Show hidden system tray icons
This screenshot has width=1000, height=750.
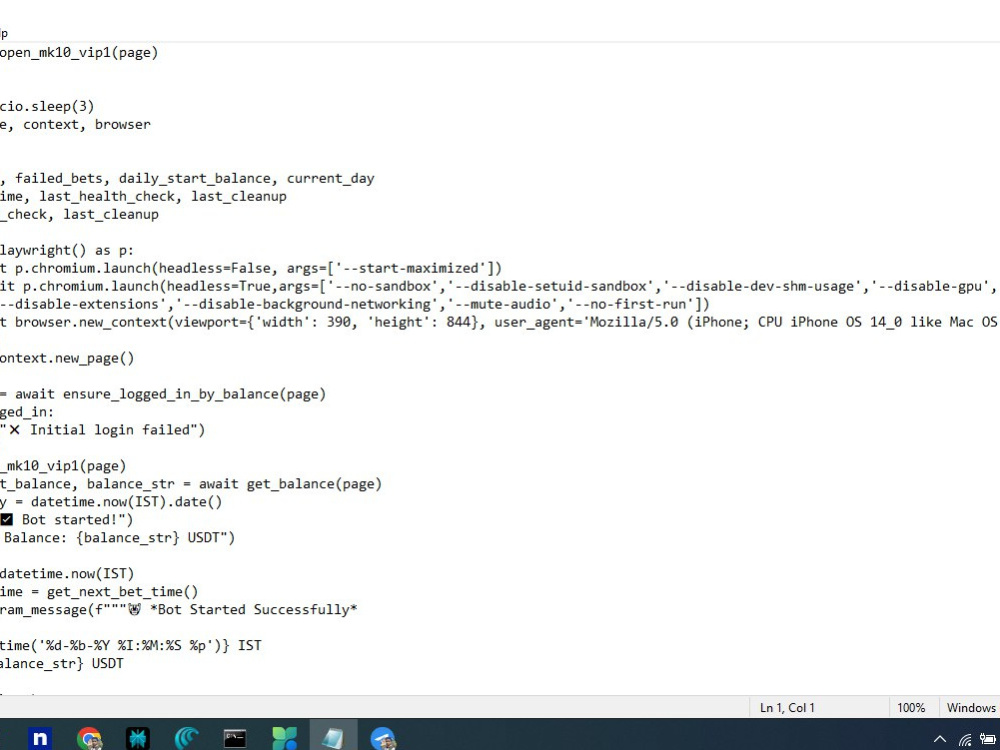coord(939,739)
